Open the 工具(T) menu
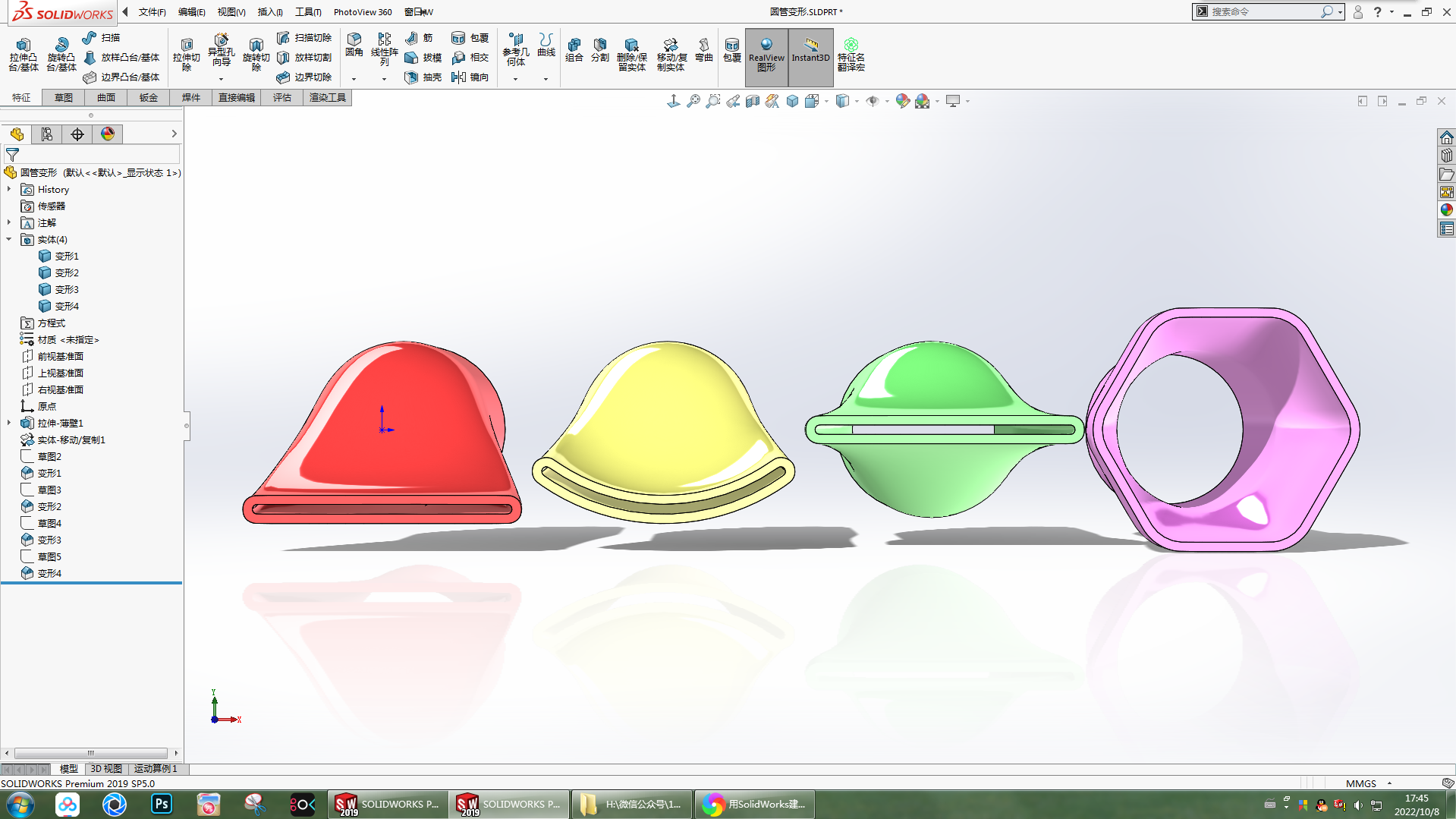Image resolution: width=1456 pixels, height=819 pixels. (x=308, y=11)
